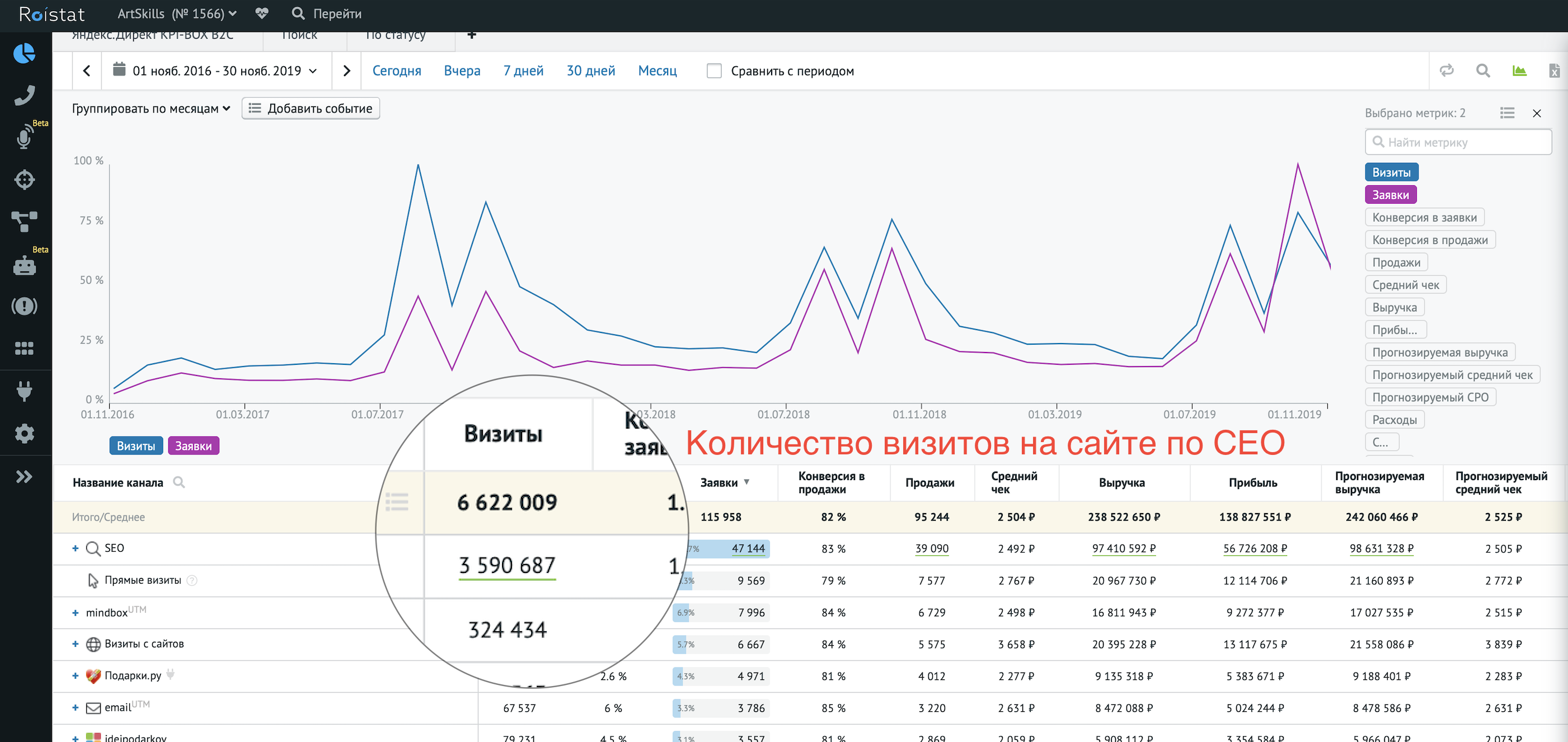Image resolution: width=1568 pixels, height=742 pixels.
Task: Select the '30 дней' period link
Action: coord(590,71)
